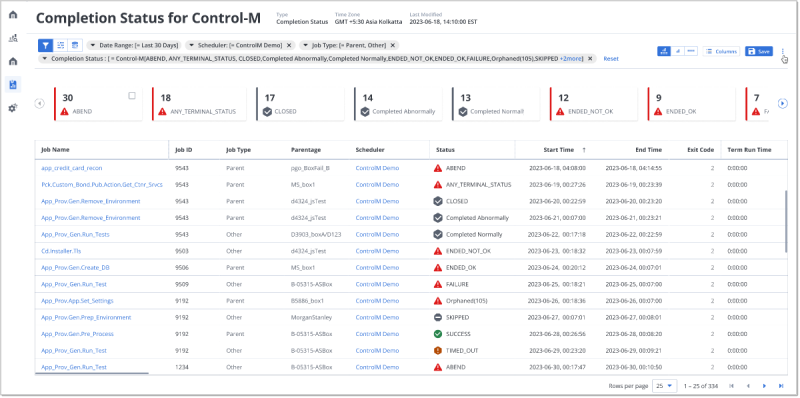Sort by the Job Type column header

pyautogui.click(x=238, y=150)
